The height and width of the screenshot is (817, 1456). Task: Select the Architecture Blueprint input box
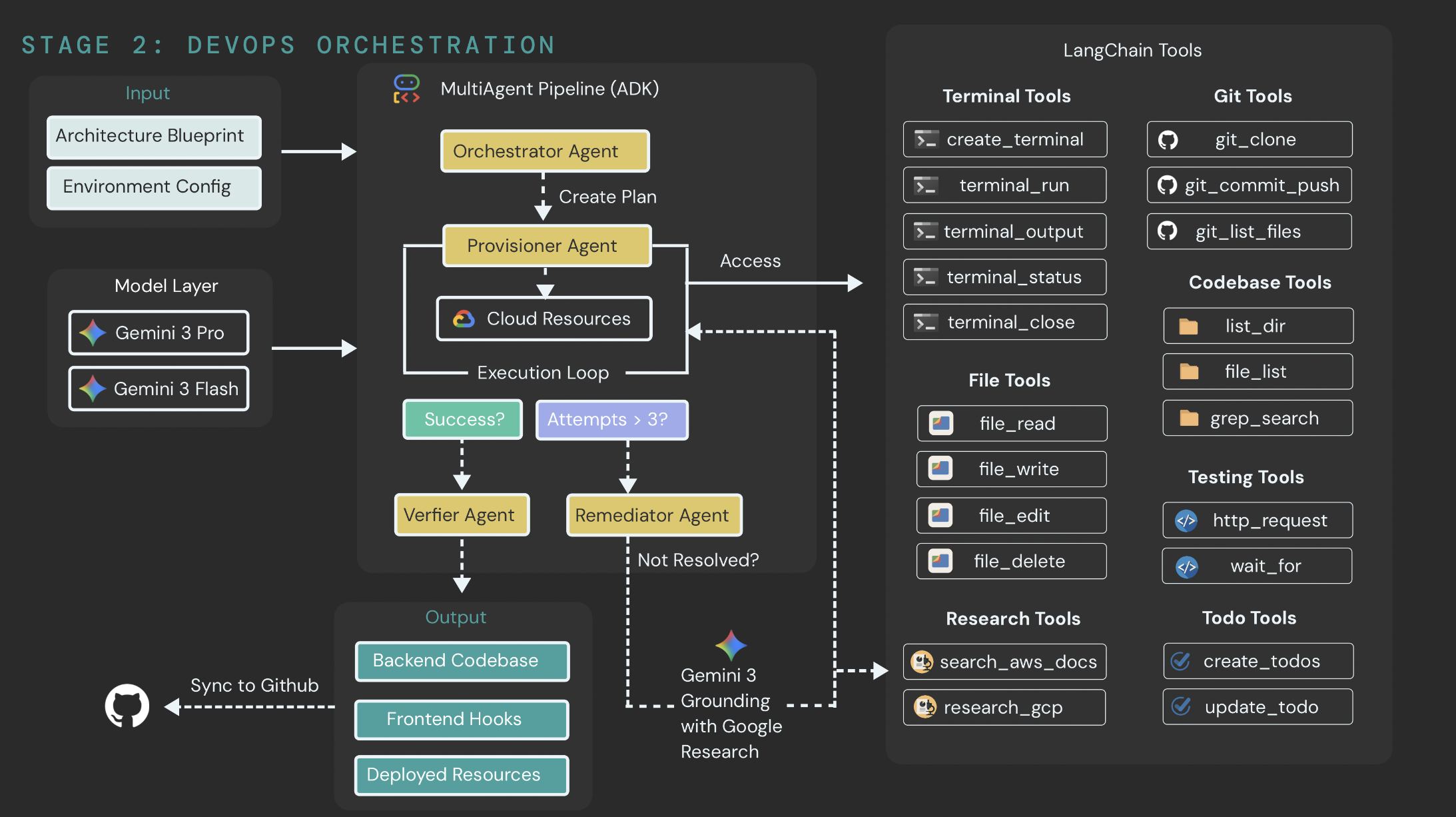[x=154, y=137]
